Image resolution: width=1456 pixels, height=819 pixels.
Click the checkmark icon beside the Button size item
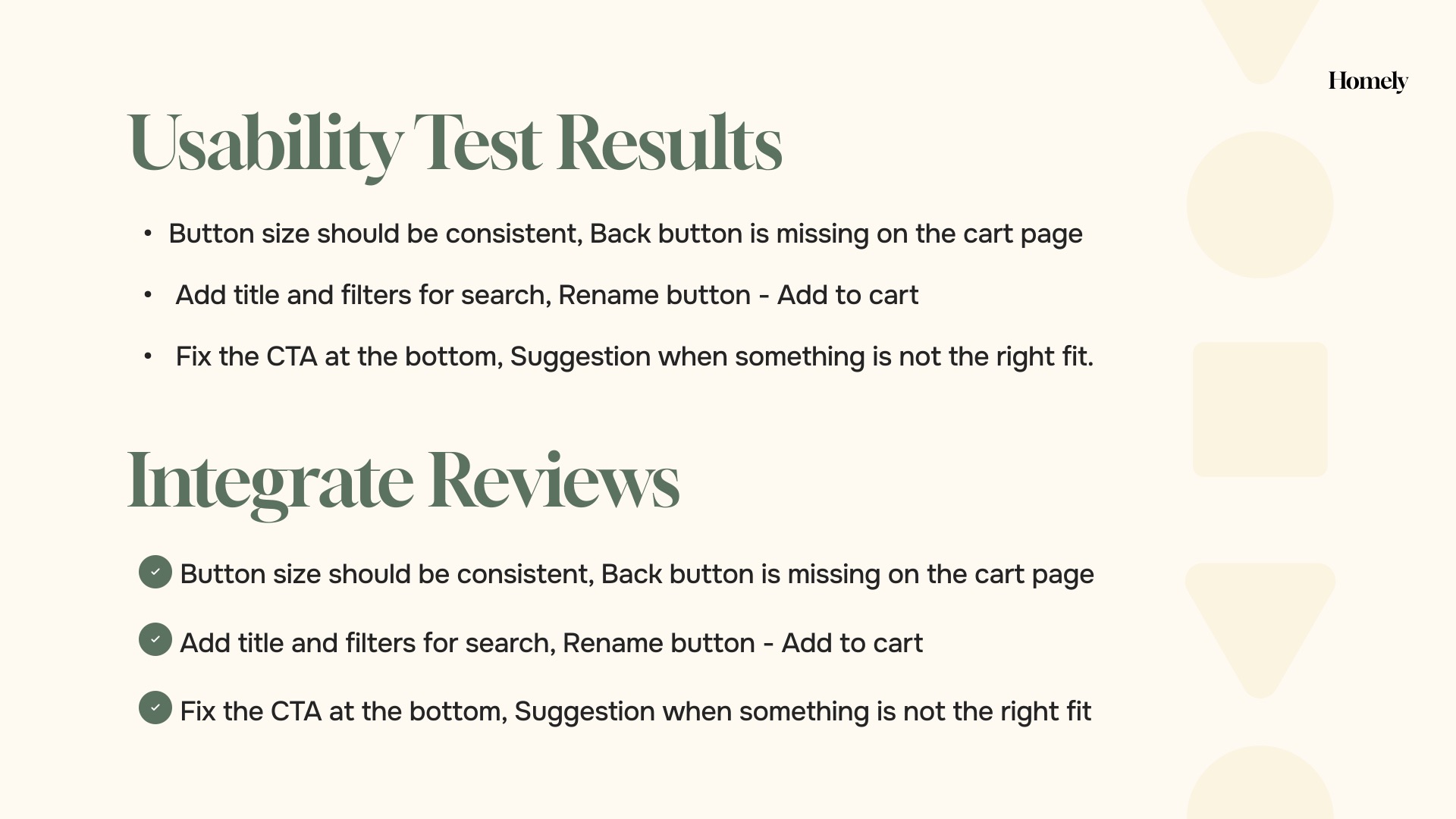pyautogui.click(x=155, y=572)
